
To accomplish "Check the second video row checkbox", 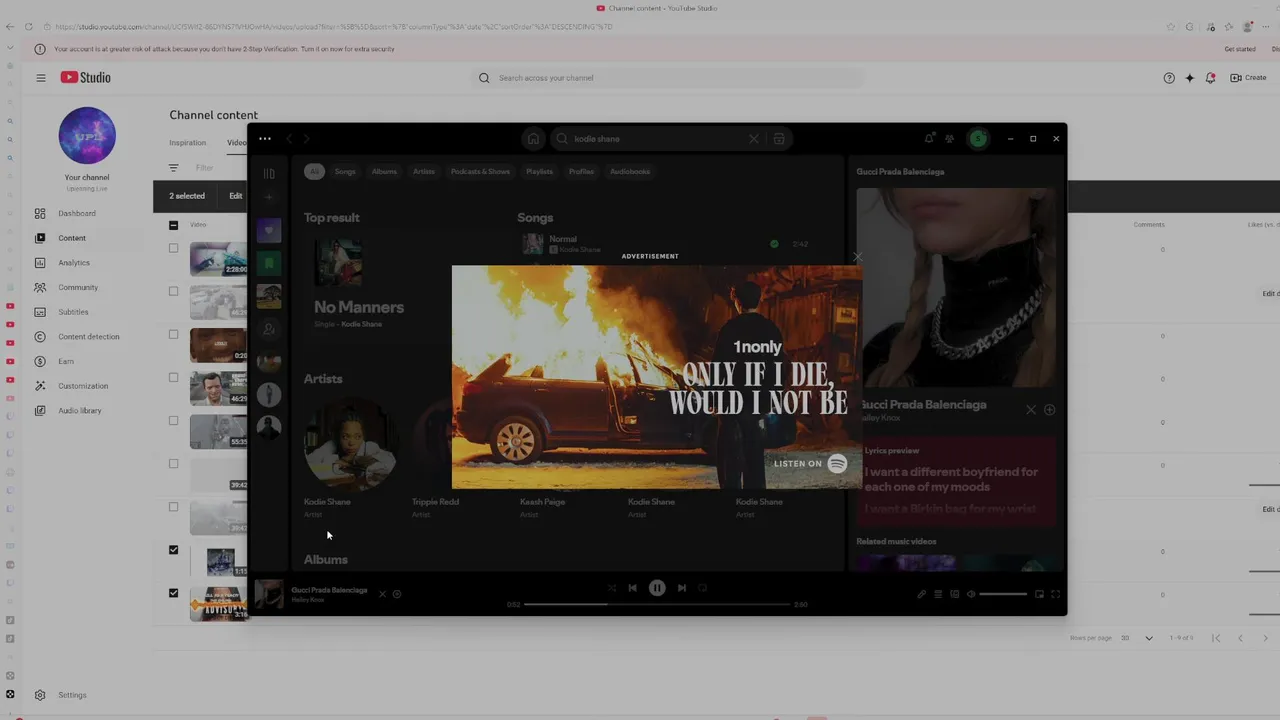I will coord(173,291).
